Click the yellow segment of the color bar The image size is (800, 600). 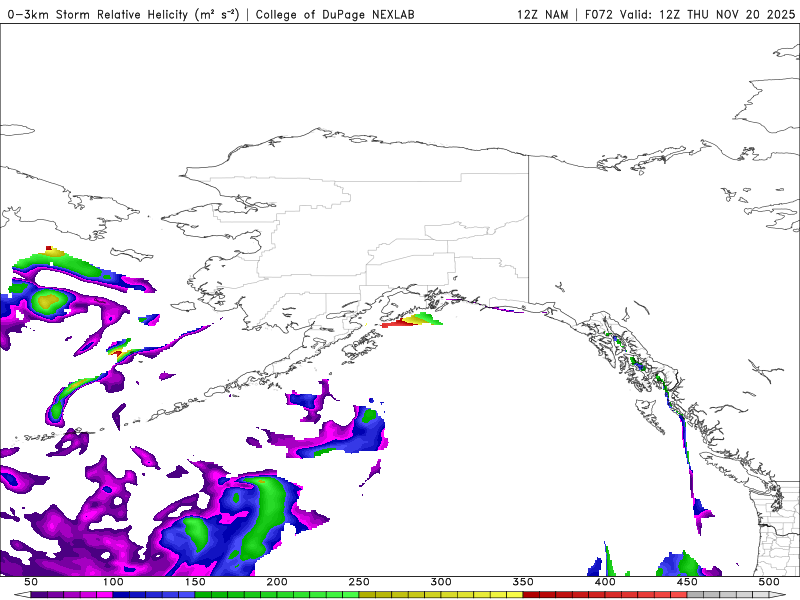pyautogui.click(x=441, y=595)
